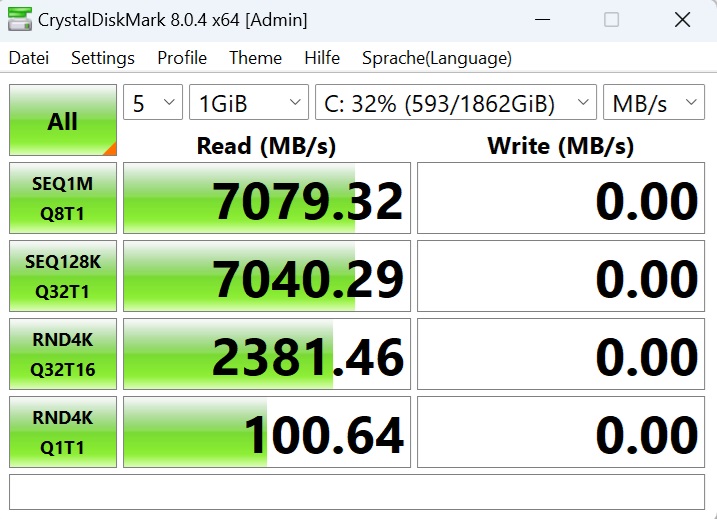Click the Read (MB/s) column header

pyautogui.click(x=267, y=146)
